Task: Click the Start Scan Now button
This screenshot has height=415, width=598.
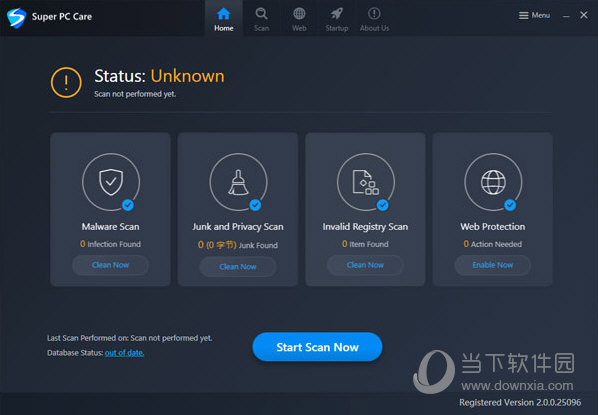Action: 317,347
